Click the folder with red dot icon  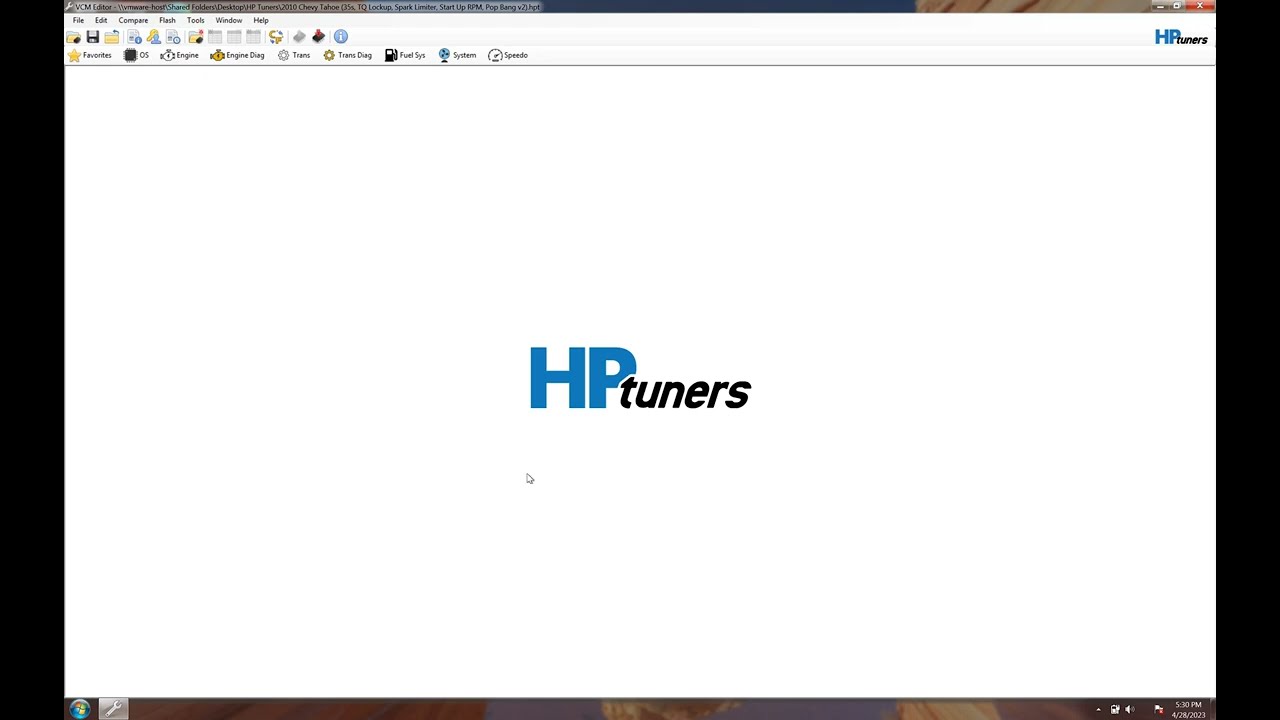coord(196,37)
